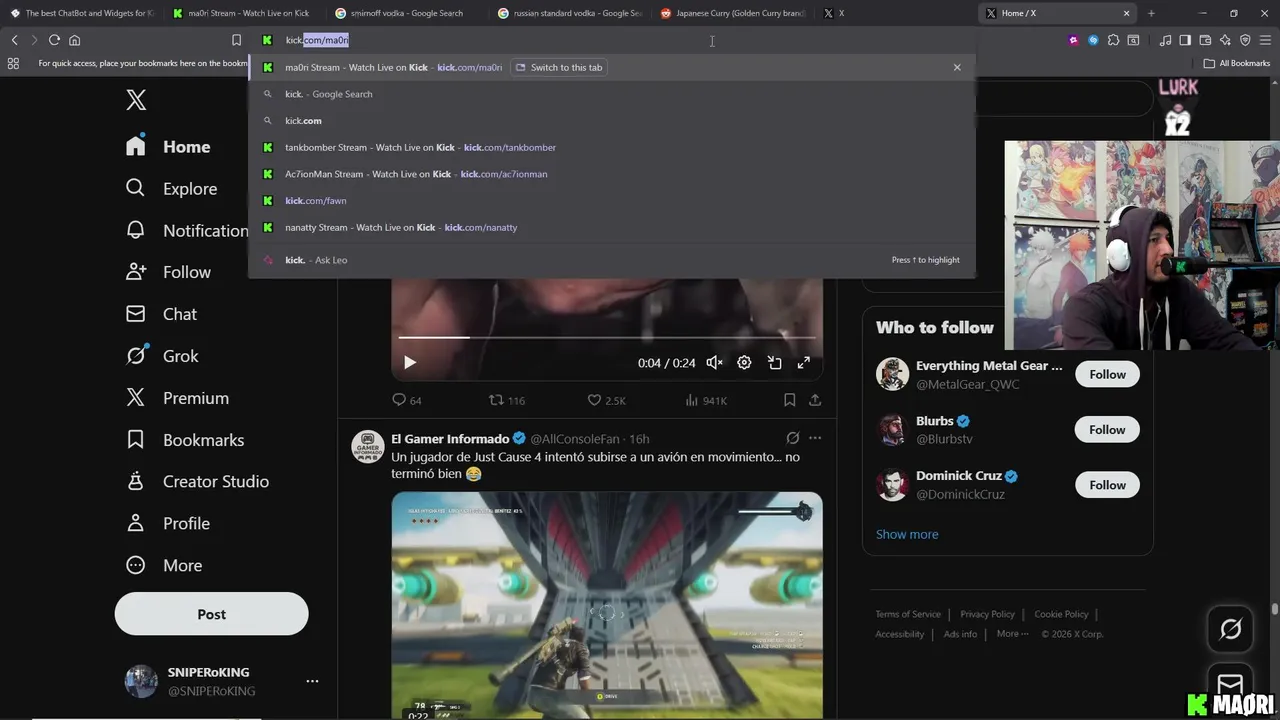Share the post with 941K views
Image resolution: width=1280 pixels, height=720 pixels.
[x=815, y=400]
